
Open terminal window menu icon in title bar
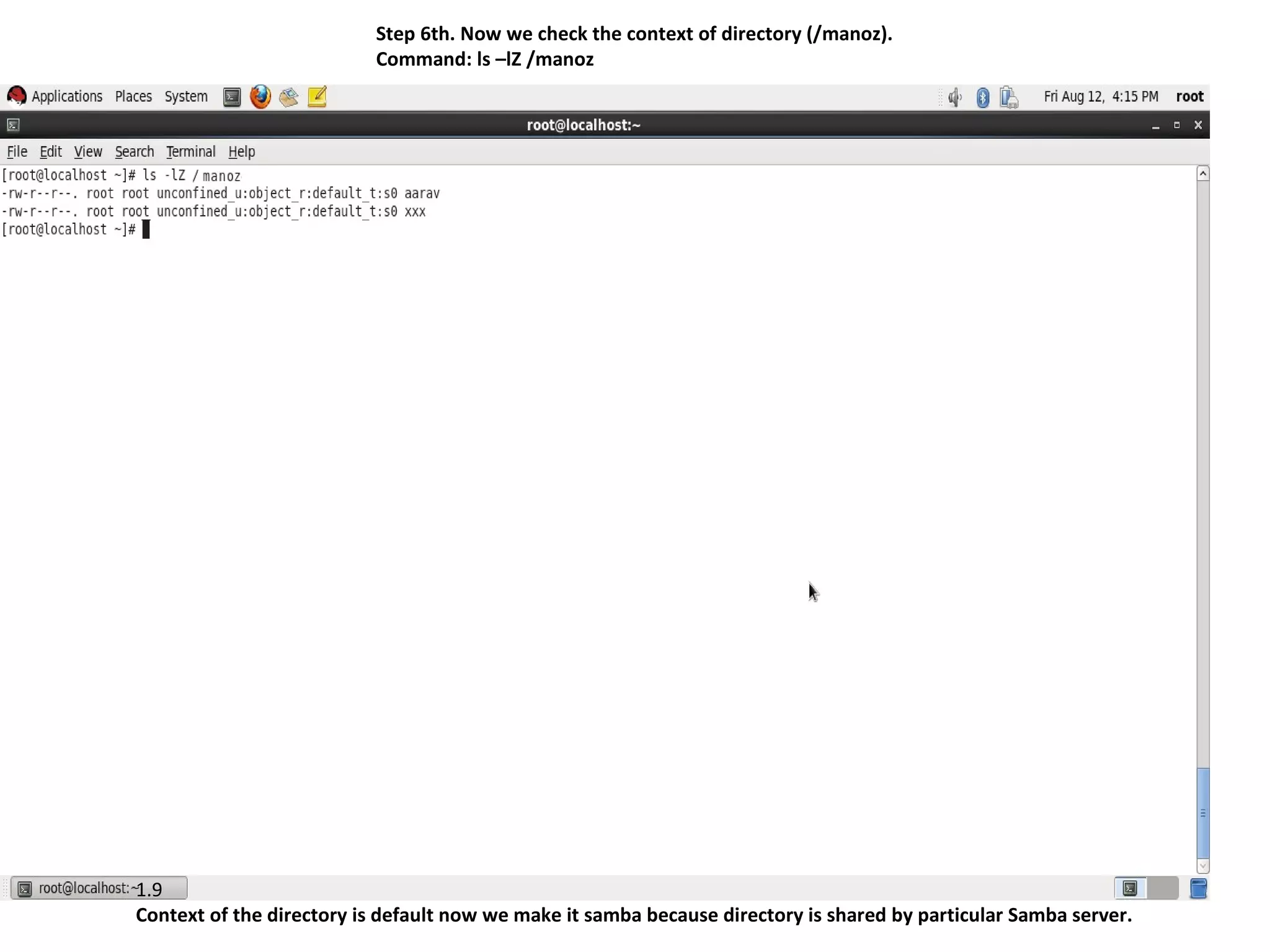click(13, 125)
